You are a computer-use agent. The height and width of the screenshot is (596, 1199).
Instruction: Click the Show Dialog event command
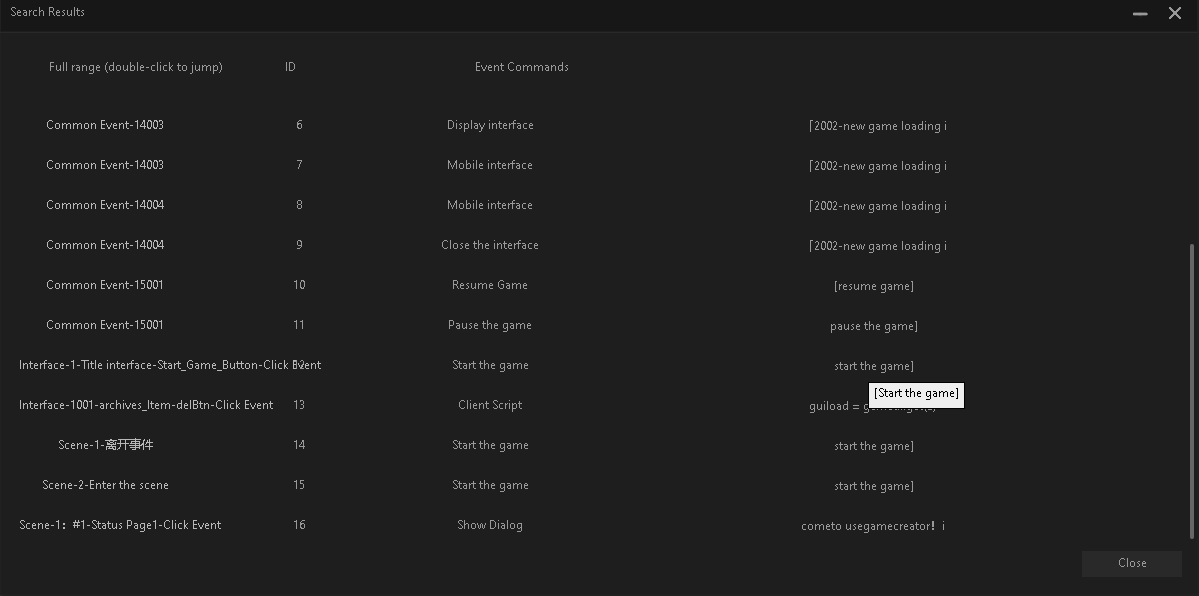click(x=489, y=525)
